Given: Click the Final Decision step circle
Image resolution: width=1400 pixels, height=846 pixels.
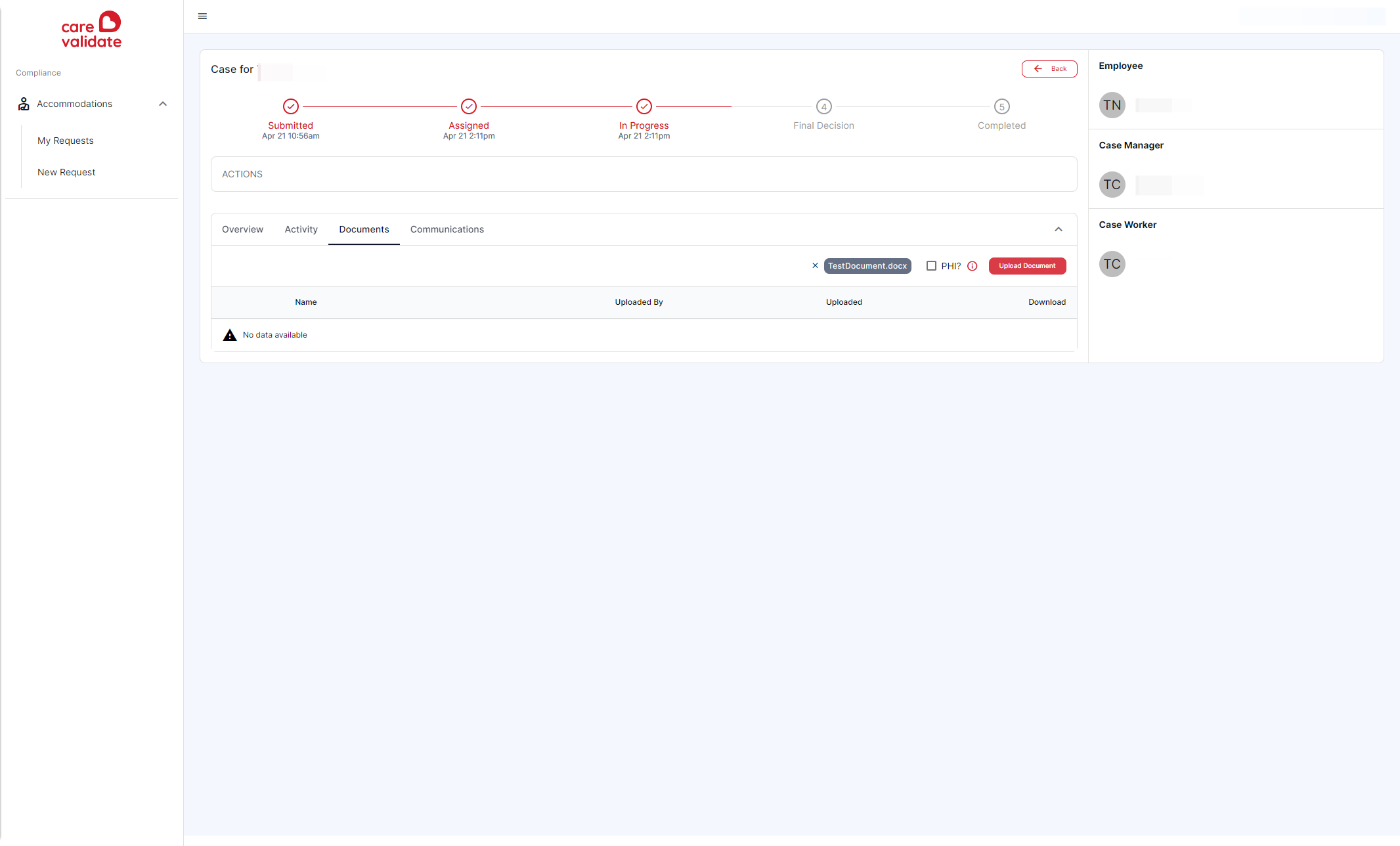Looking at the screenshot, I should tap(824, 106).
